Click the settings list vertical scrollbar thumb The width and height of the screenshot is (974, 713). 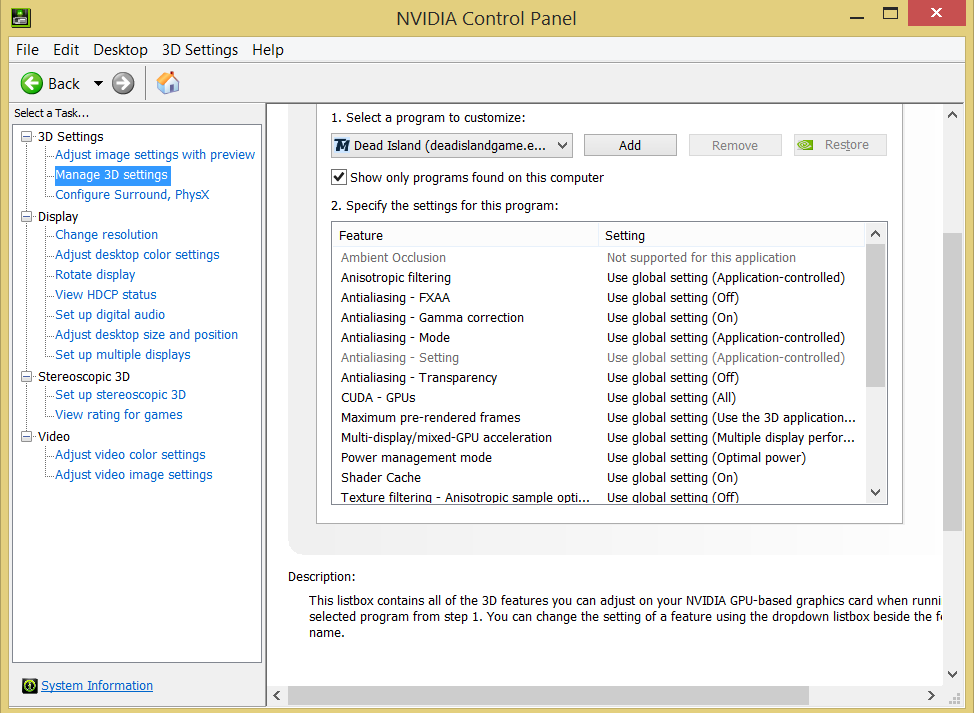(x=875, y=315)
